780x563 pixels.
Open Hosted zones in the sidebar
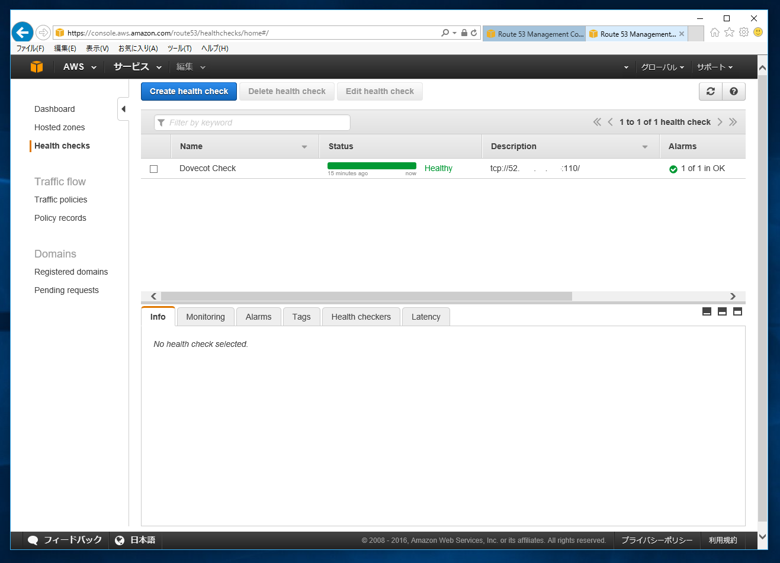59,127
